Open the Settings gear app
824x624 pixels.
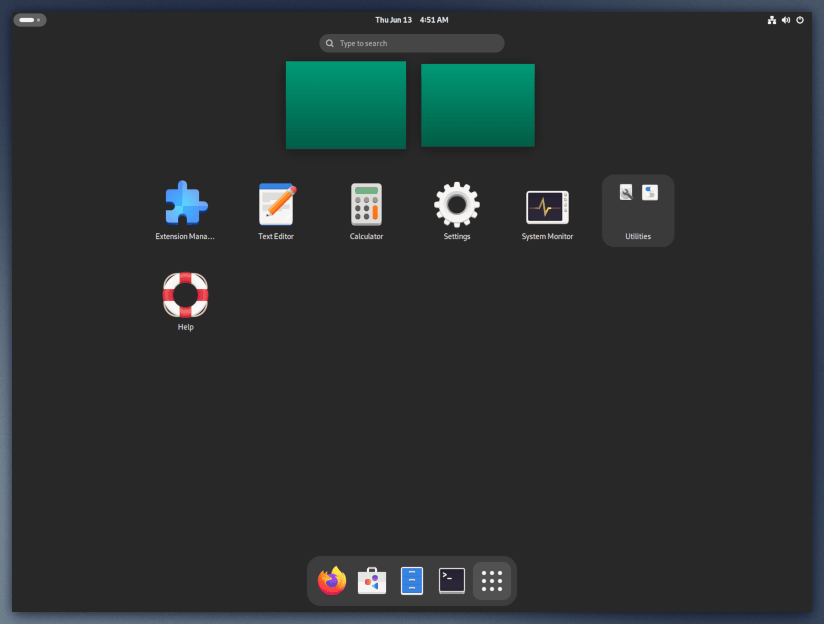(x=457, y=205)
